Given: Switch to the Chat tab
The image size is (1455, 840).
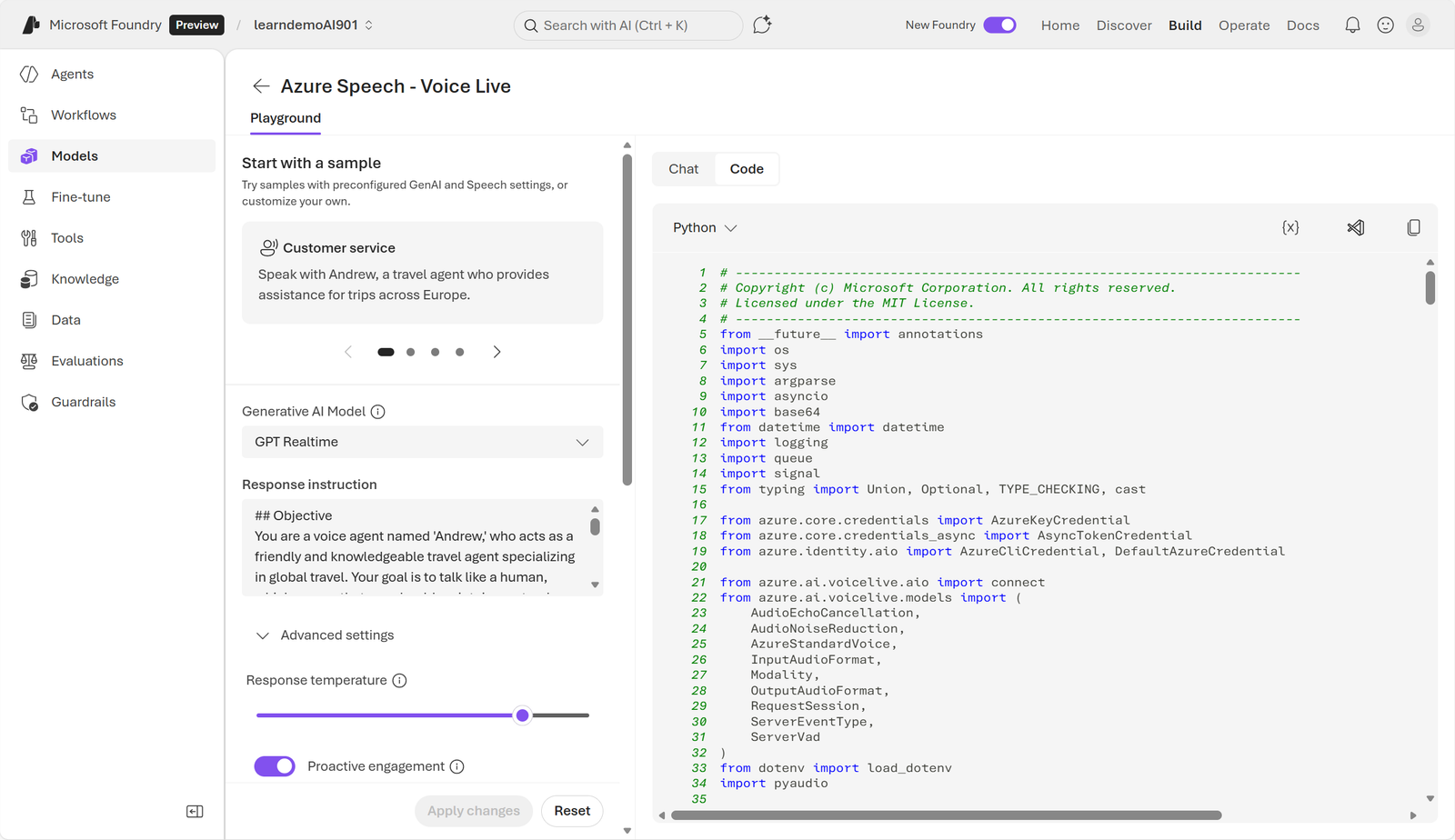Looking at the screenshot, I should tap(684, 169).
